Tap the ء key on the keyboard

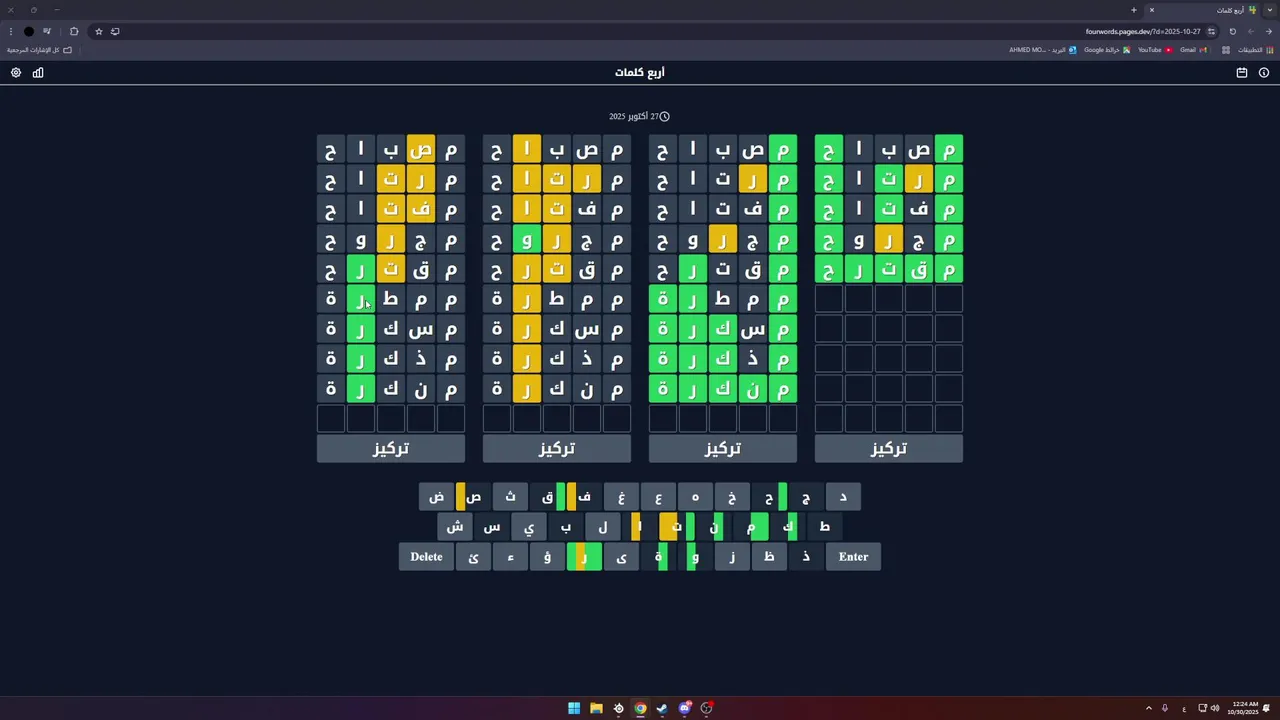click(x=510, y=557)
